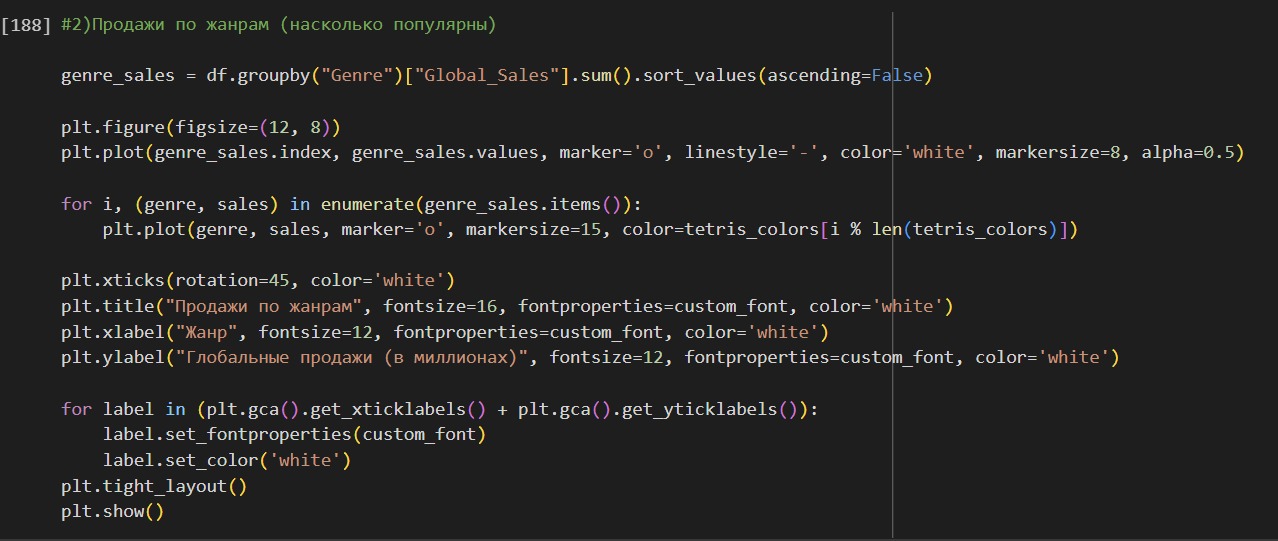Click the plt.ylabel line
This screenshot has height=541, width=1278.
[x=590, y=357]
